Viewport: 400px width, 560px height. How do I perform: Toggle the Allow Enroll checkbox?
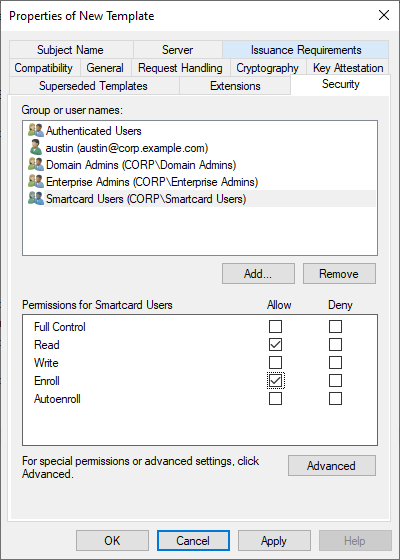[x=275, y=381]
